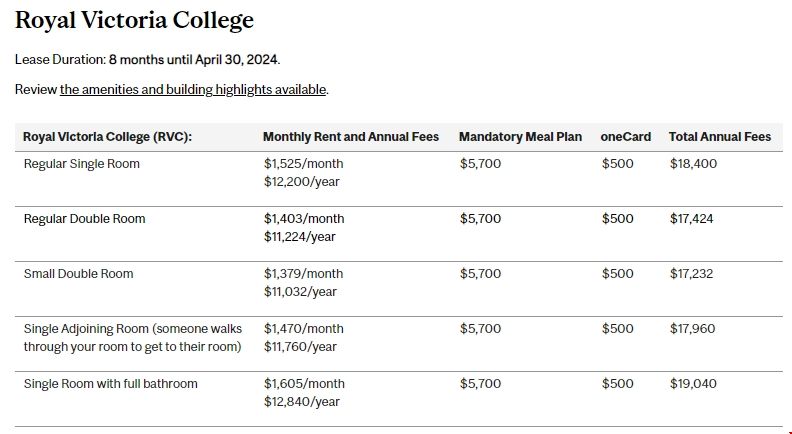Click the Lease Duration text line
Viewport: 792px width, 434px height.
pyautogui.click(x=147, y=59)
